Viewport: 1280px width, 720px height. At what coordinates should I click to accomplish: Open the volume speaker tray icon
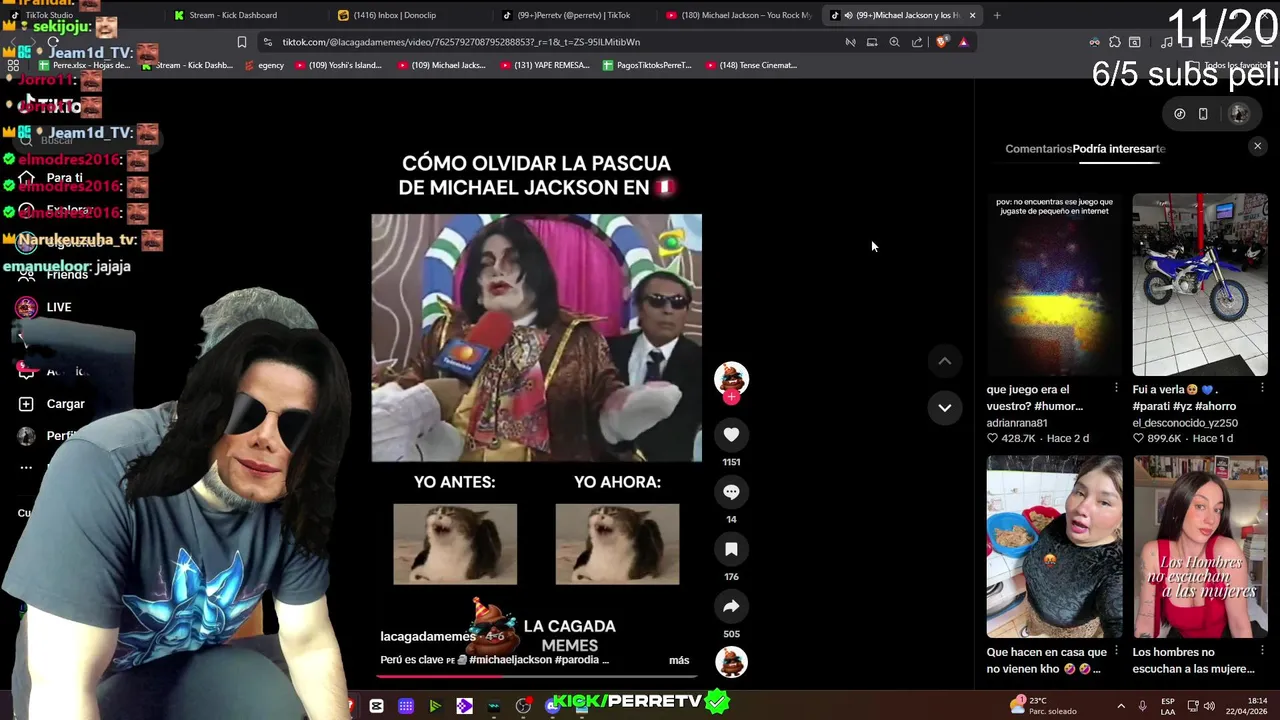tap(1208, 706)
